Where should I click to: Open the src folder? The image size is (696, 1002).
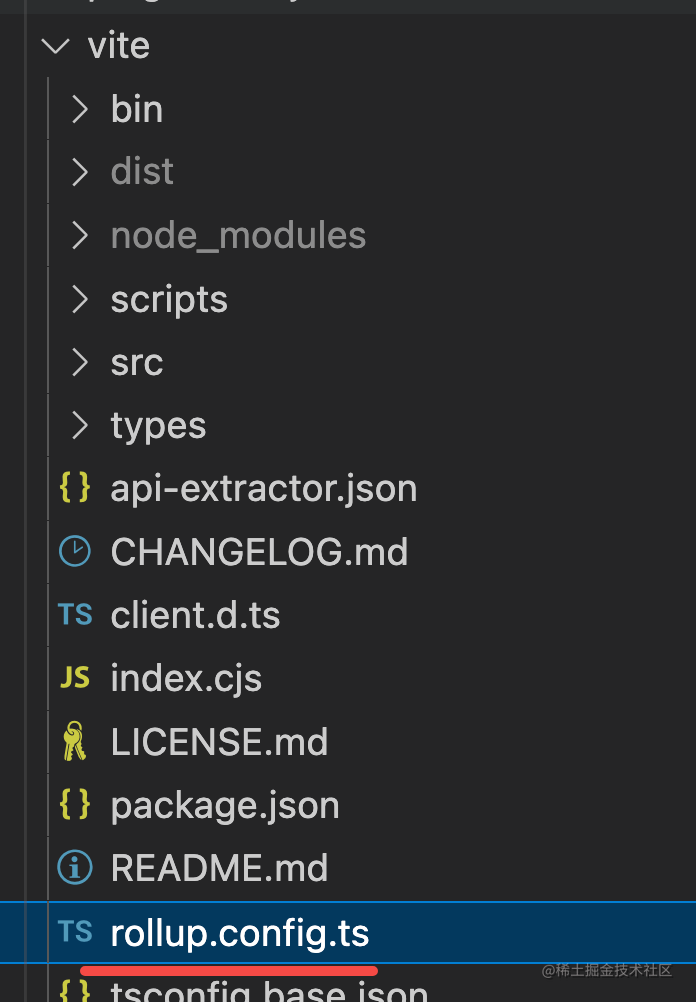(x=136, y=362)
